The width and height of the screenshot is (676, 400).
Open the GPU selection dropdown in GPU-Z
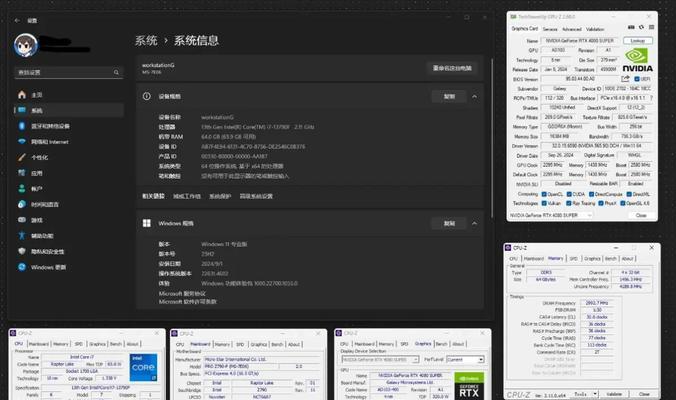(551, 215)
